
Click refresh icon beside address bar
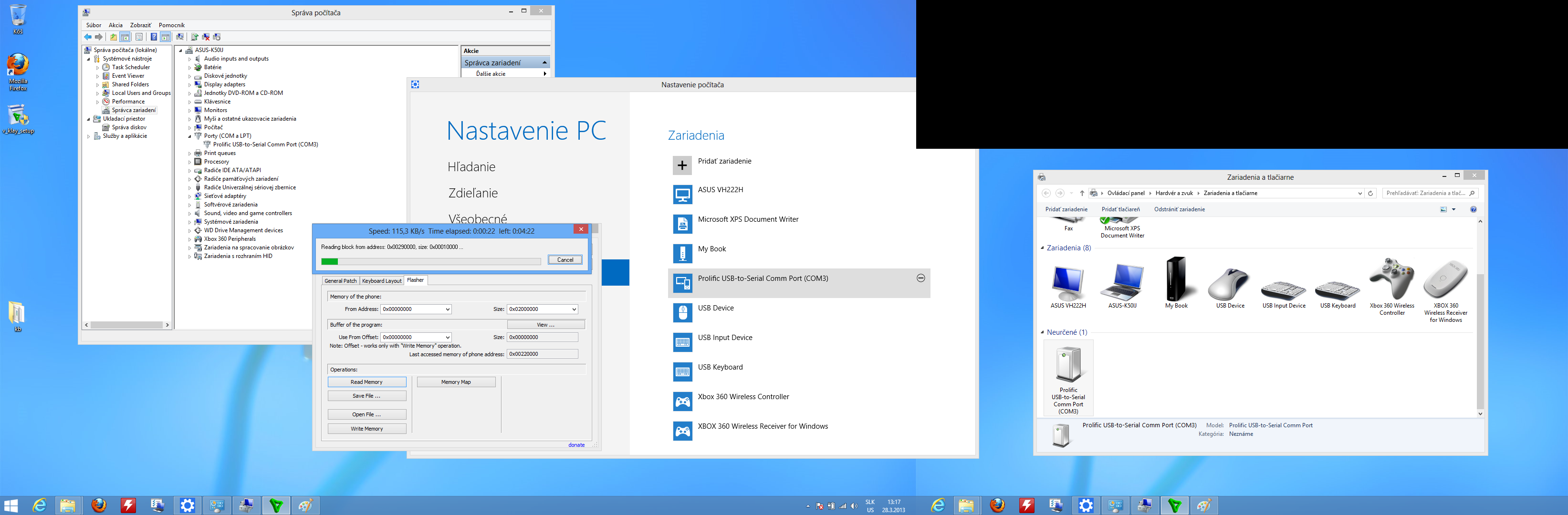[x=1371, y=193]
